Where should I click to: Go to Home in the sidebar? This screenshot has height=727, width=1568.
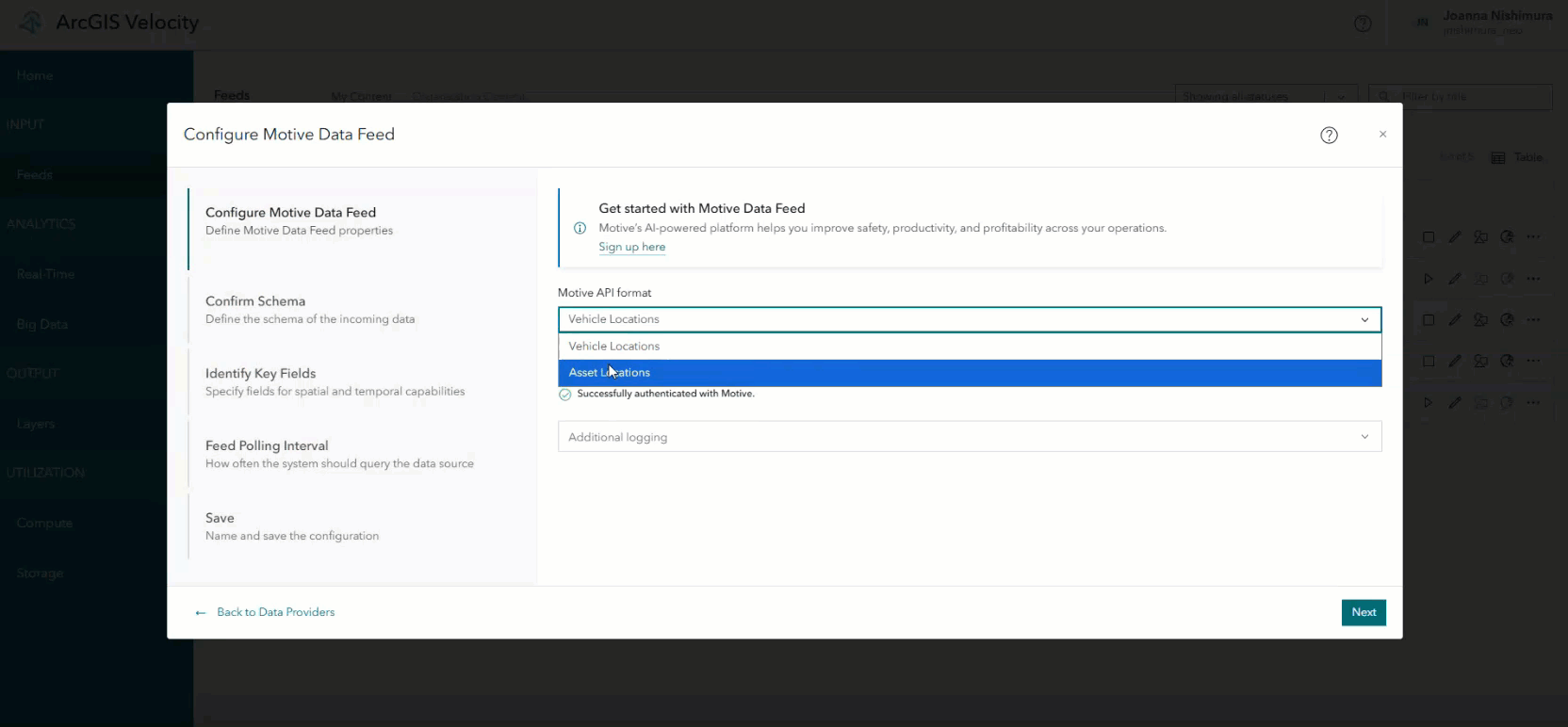[35, 75]
